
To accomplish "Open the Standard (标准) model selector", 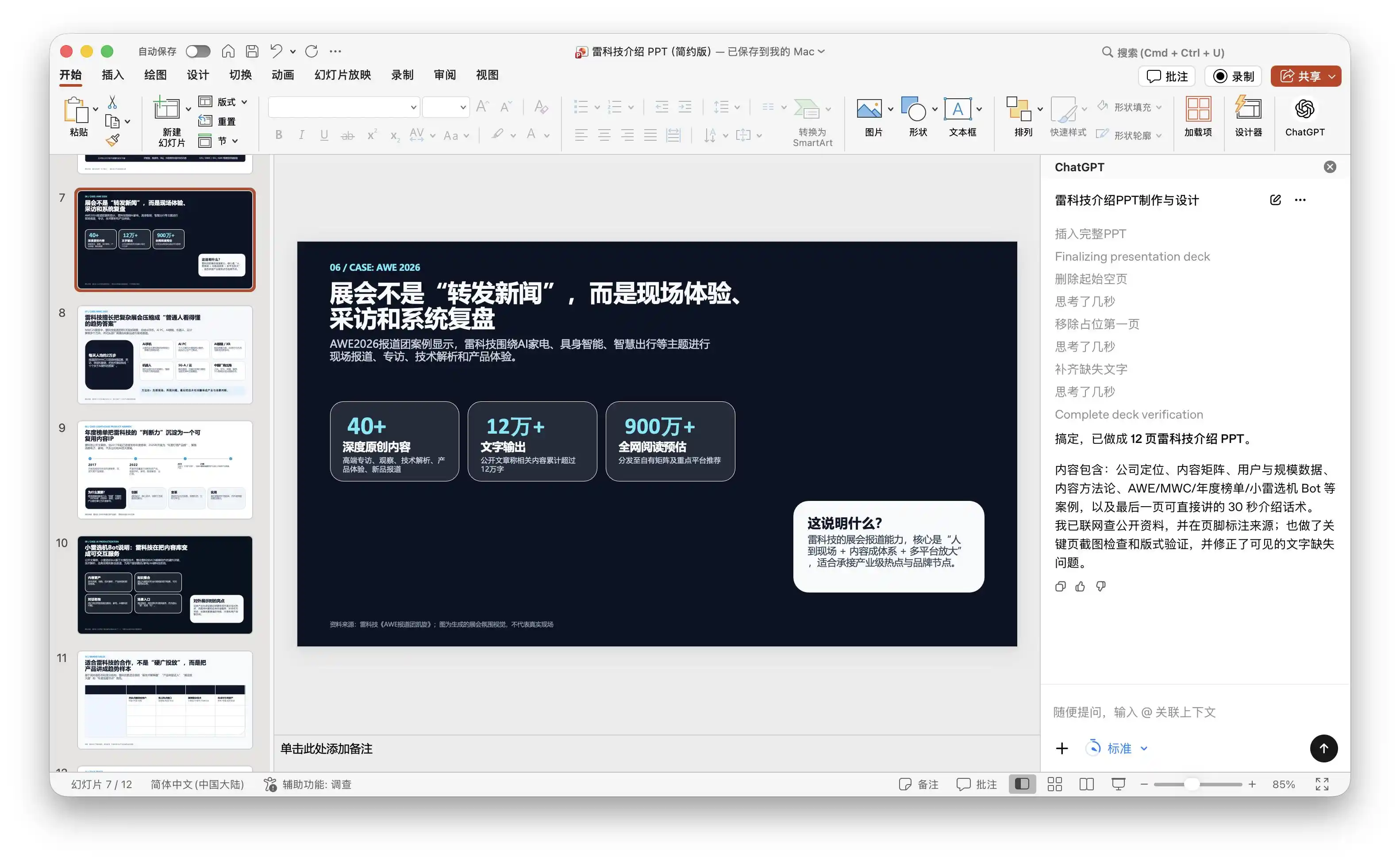I will point(1116,749).
